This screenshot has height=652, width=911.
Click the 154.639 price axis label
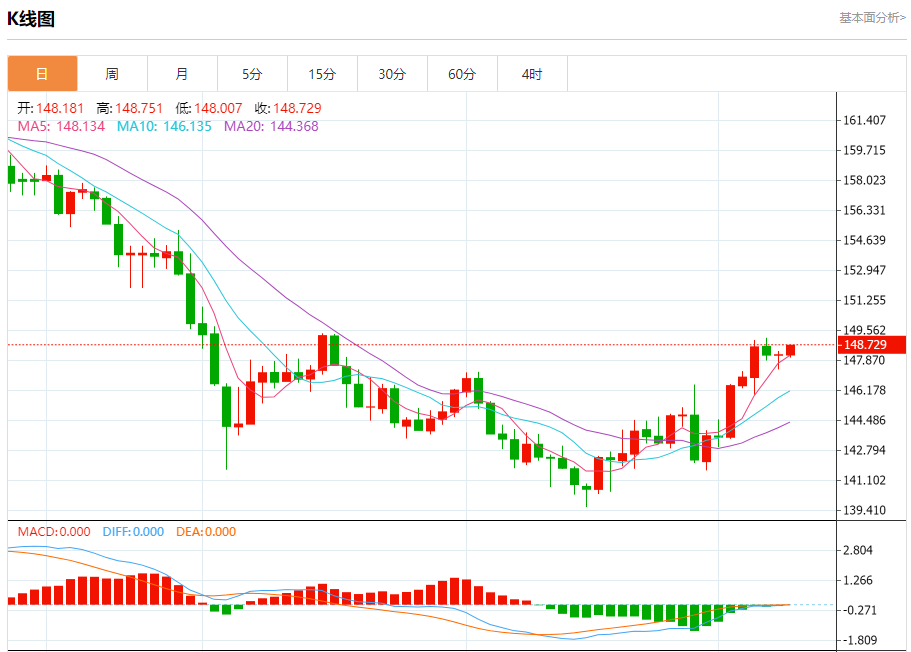tap(865, 240)
